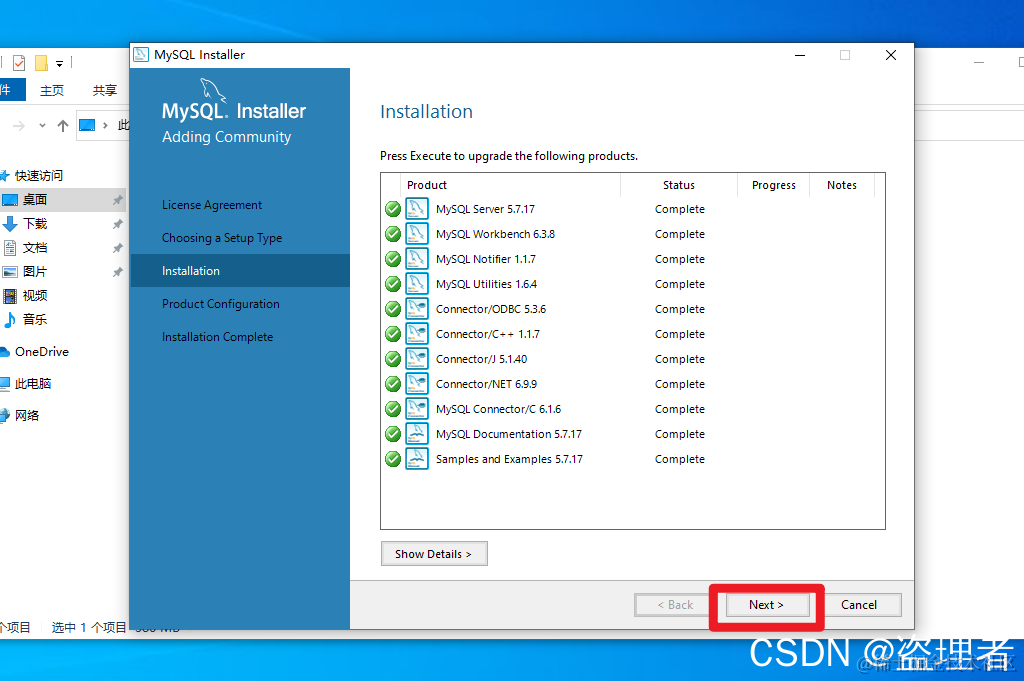The height and width of the screenshot is (681, 1024).
Task: Select the Samples and Examples 5.7.17 text
Action: pos(509,459)
